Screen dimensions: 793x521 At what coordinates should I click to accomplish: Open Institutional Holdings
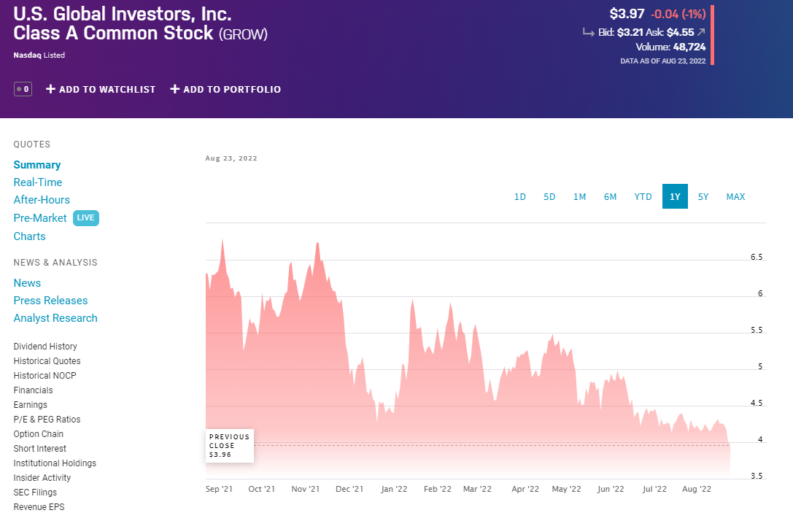(x=55, y=463)
